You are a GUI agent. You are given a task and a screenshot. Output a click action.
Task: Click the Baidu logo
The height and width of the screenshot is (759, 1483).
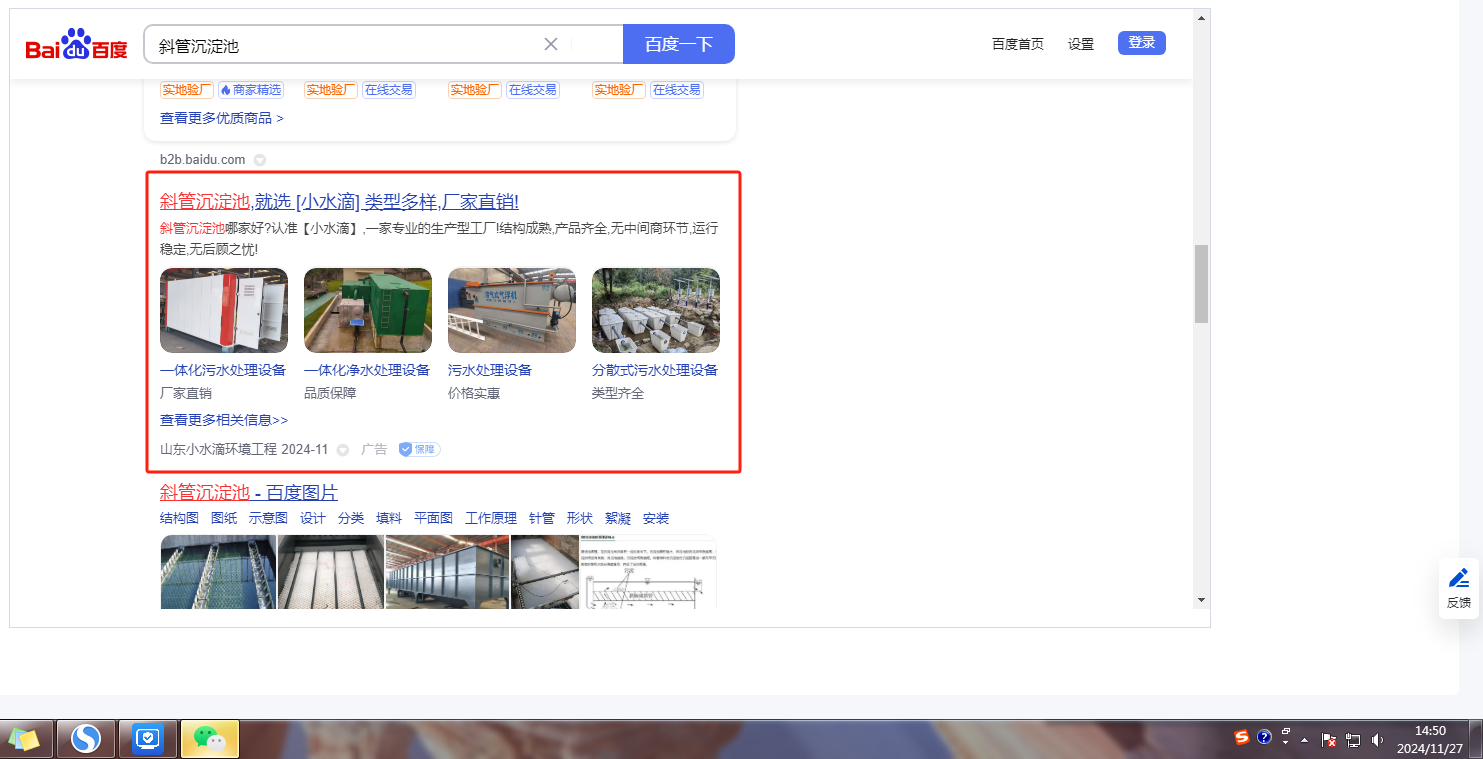[77, 45]
